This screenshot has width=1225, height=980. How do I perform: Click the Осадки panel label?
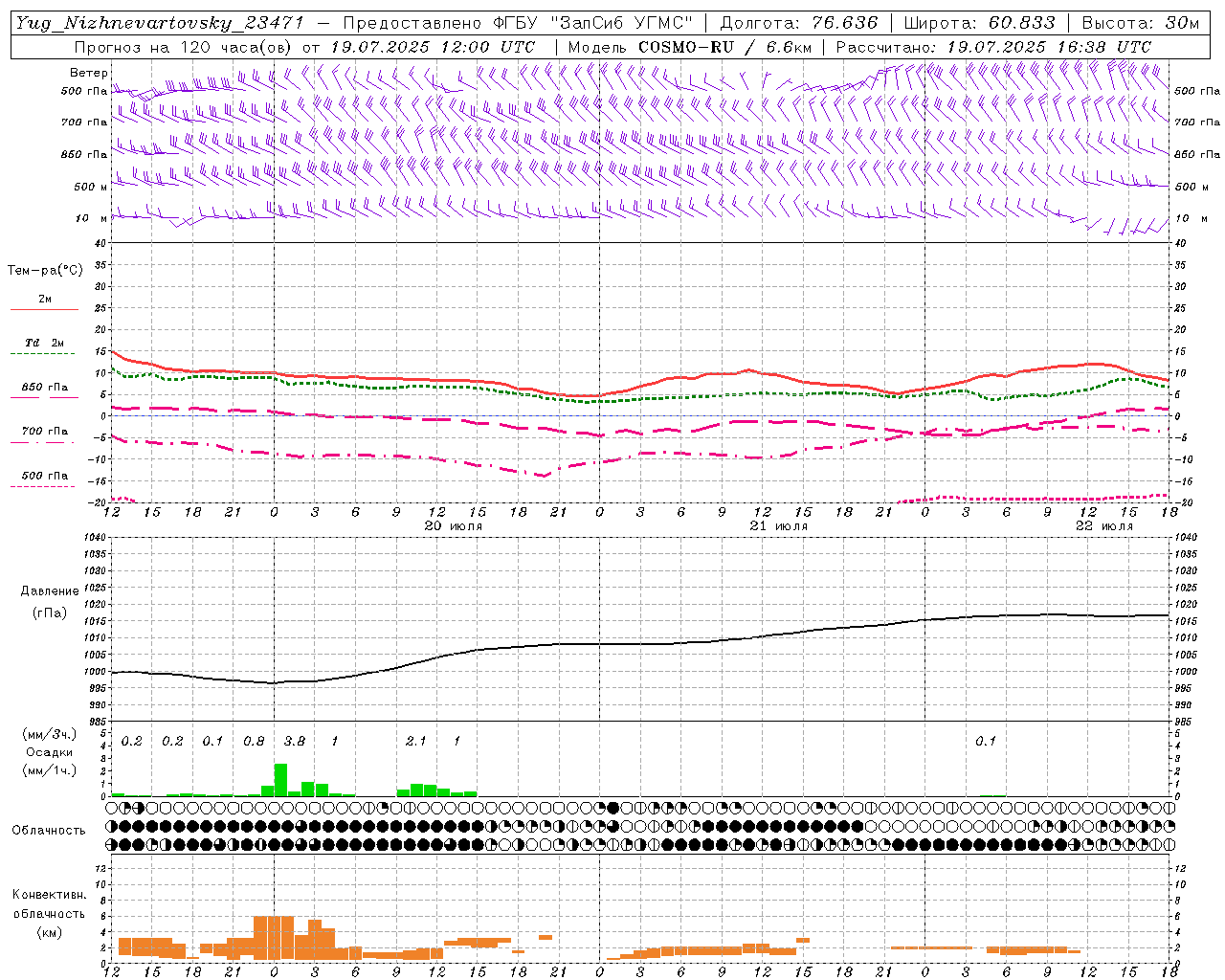coord(49,752)
